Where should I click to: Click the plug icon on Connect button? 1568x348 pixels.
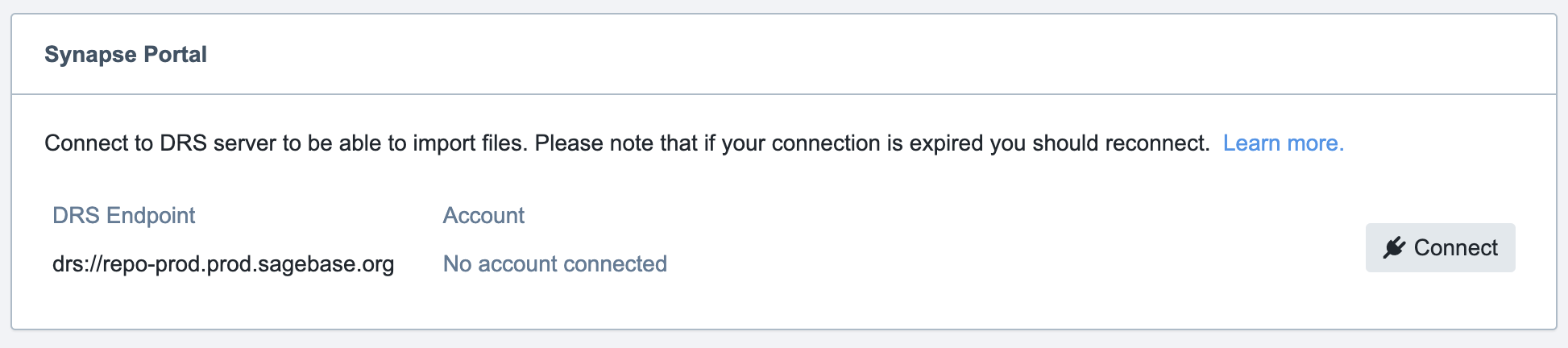[1394, 247]
